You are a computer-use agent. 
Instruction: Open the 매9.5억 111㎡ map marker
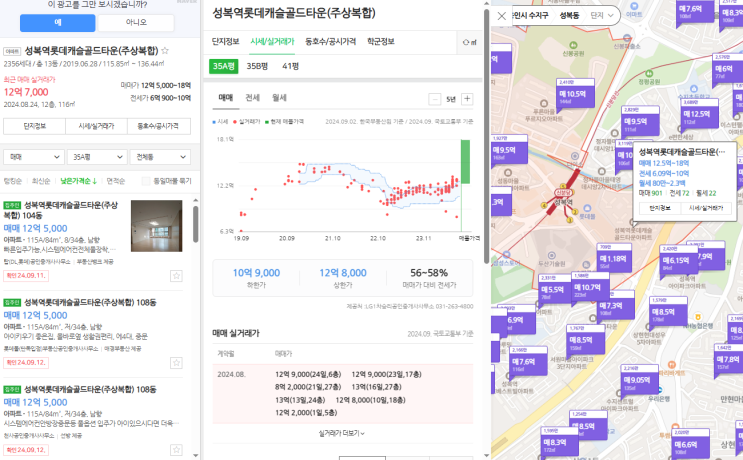point(640,121)
